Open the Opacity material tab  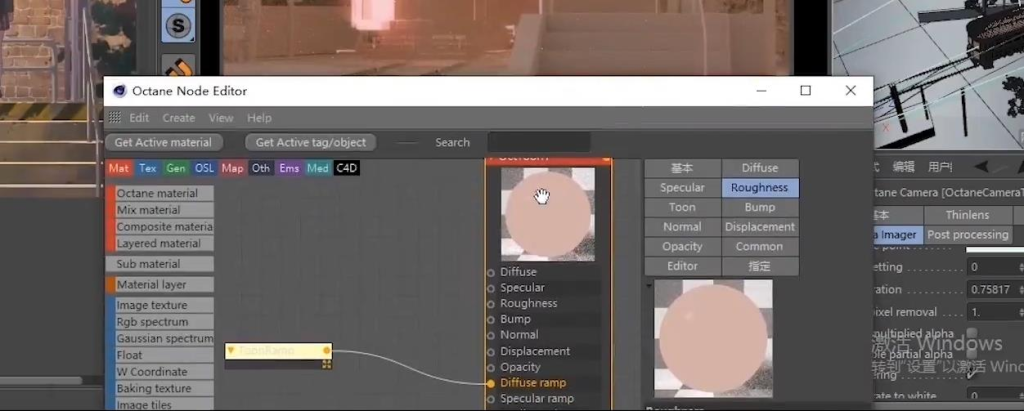tap(682, 246)
